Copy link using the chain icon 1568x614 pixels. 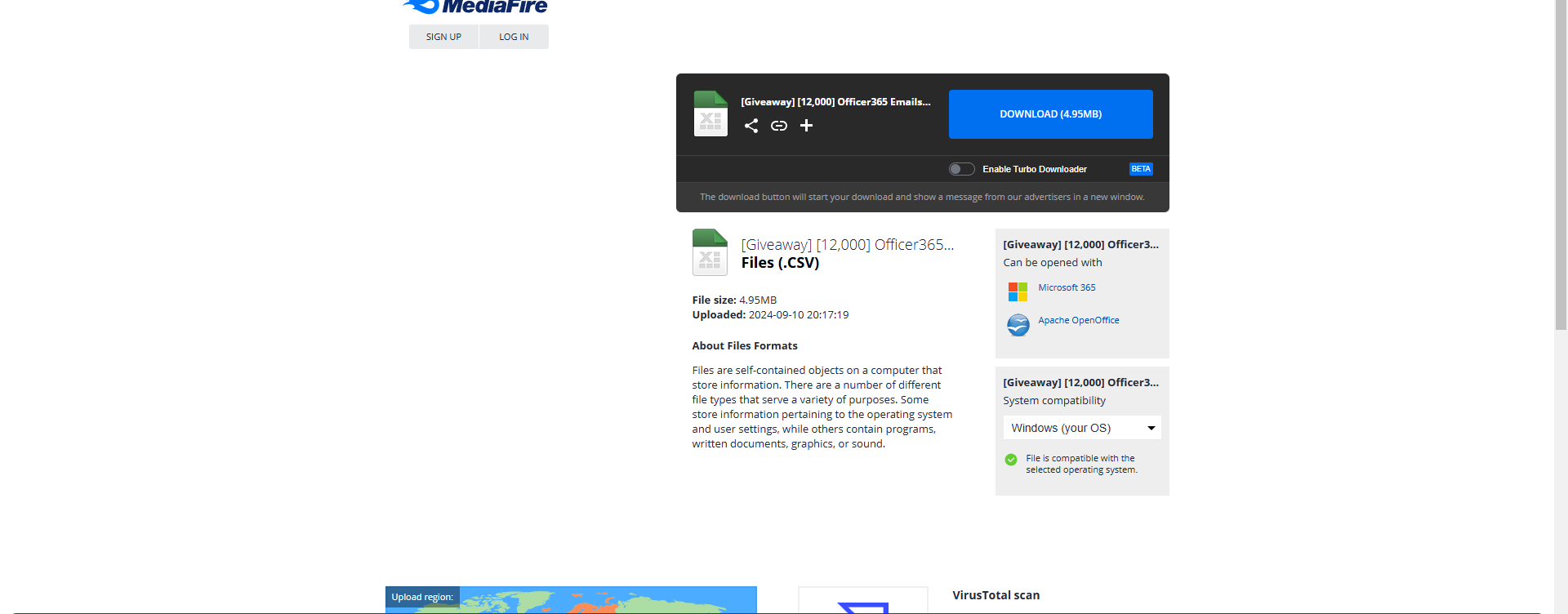pos(779,126)
